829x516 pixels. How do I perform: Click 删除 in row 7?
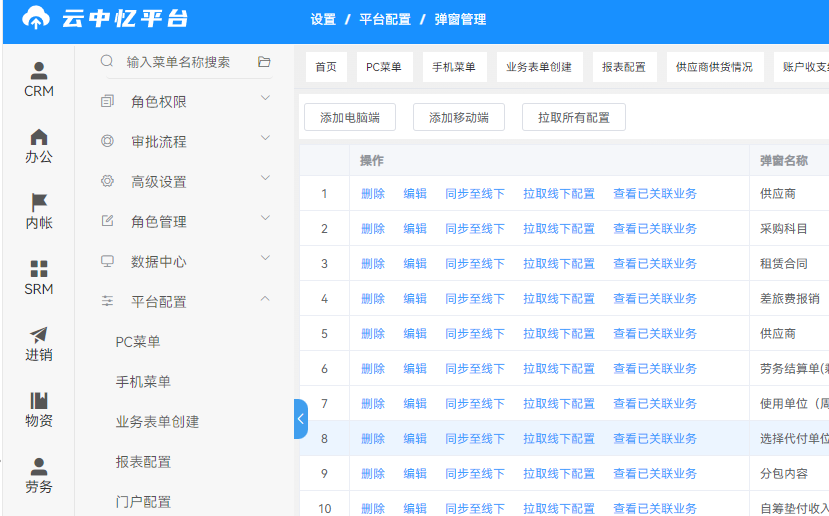coord(373,403)
